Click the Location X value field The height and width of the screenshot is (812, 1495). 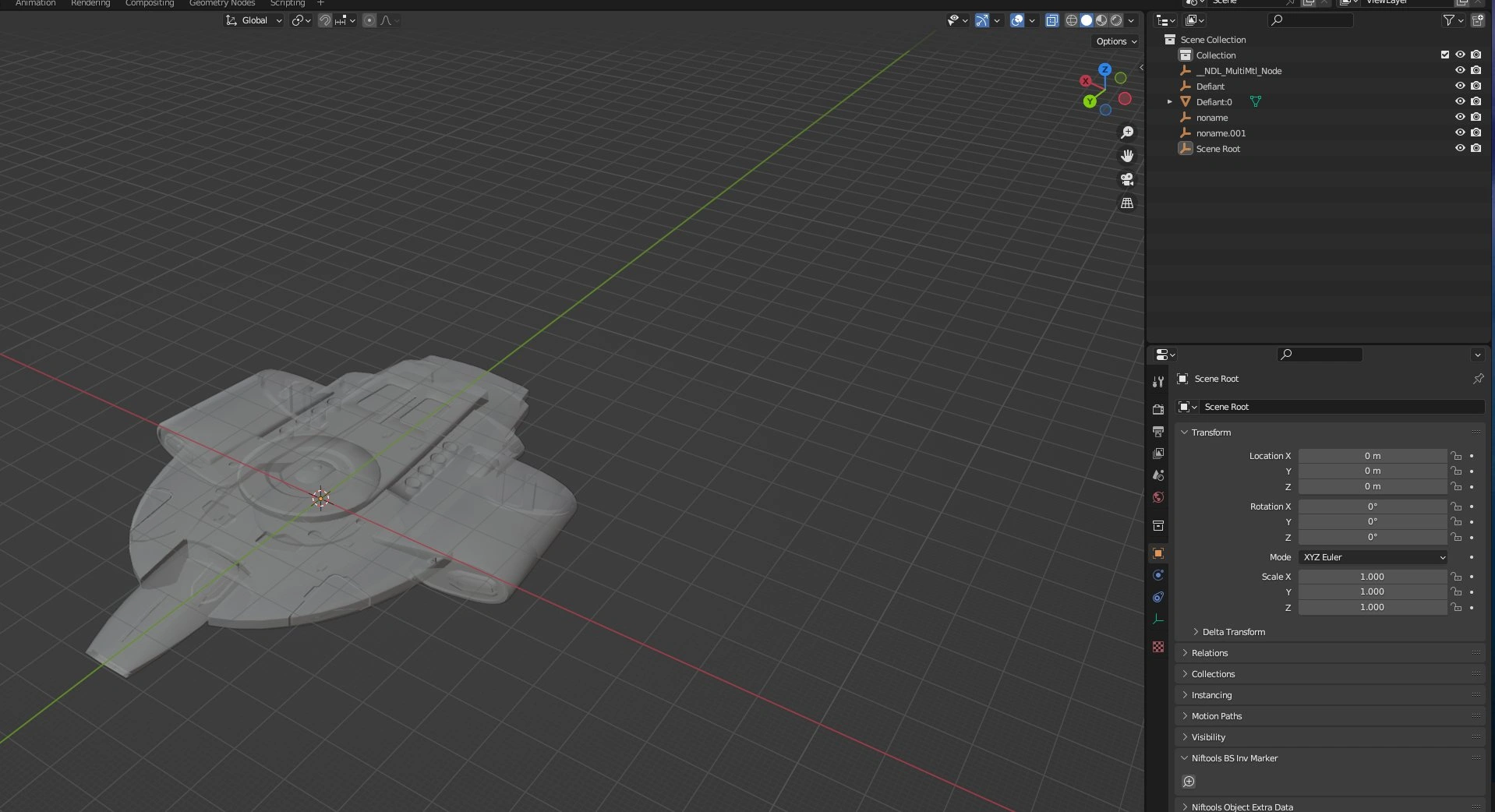tap(1372, 456)
